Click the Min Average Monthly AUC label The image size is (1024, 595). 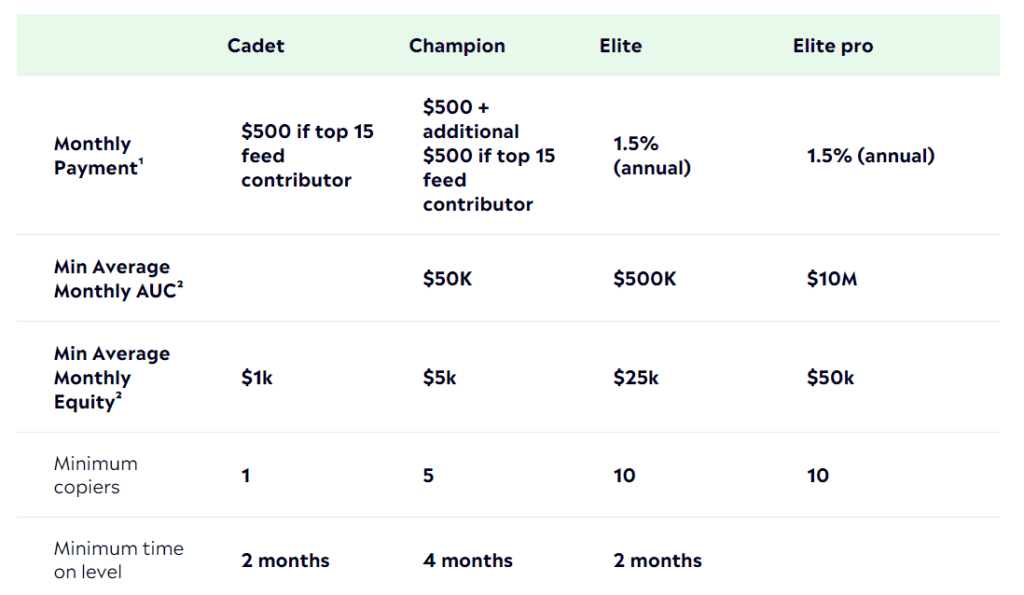click(x=118, y=279)
